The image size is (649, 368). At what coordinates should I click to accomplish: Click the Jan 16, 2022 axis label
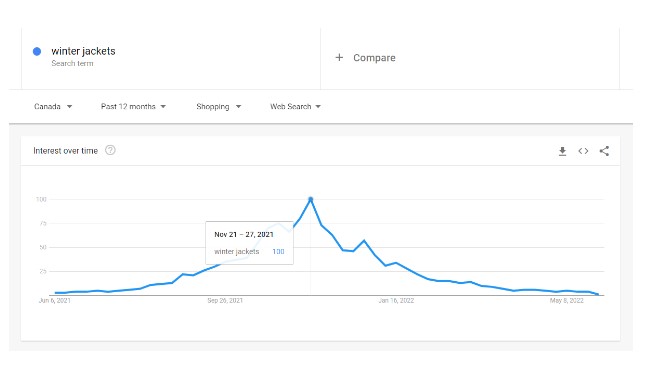tap(396, 301)
